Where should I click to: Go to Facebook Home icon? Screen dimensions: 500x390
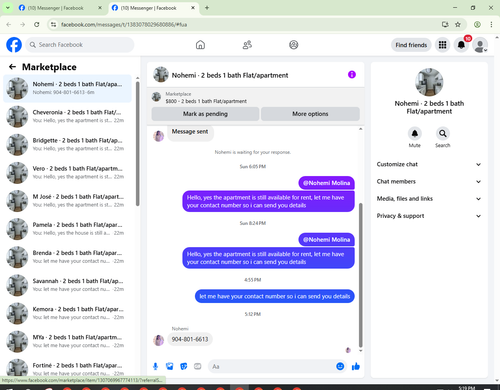200,45
